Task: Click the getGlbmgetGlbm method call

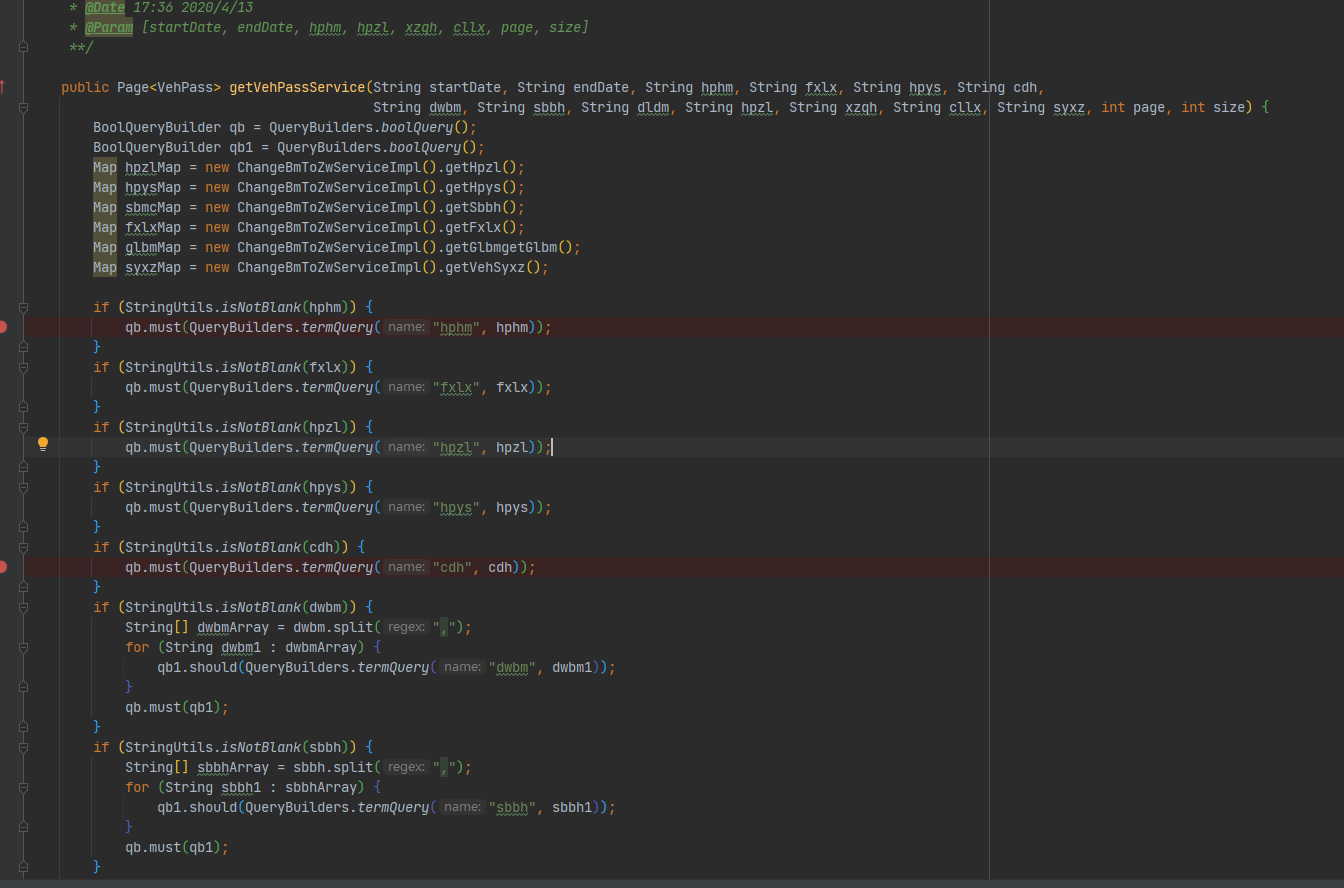Action: click(501, 247)
